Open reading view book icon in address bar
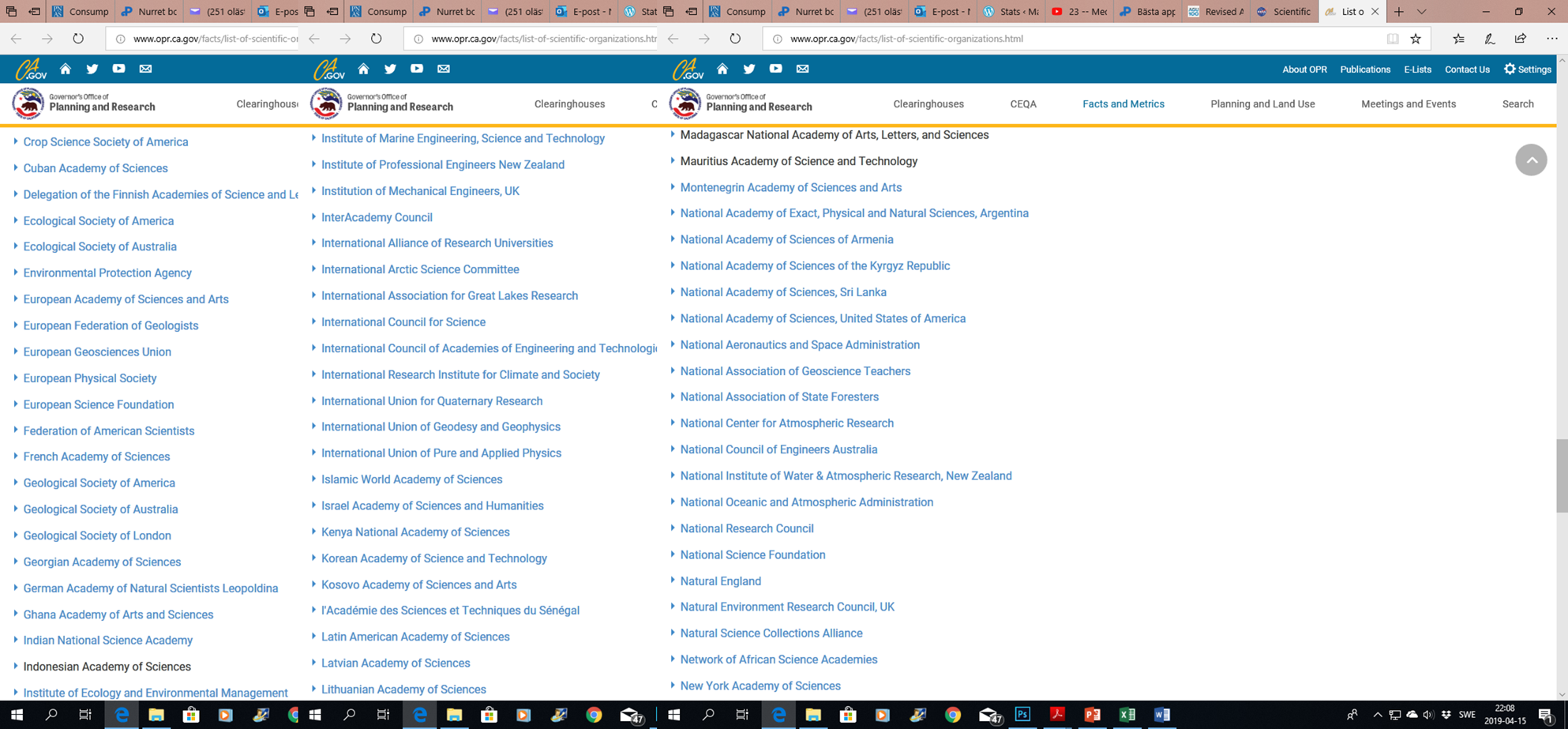 click(x=1393, y=39)
